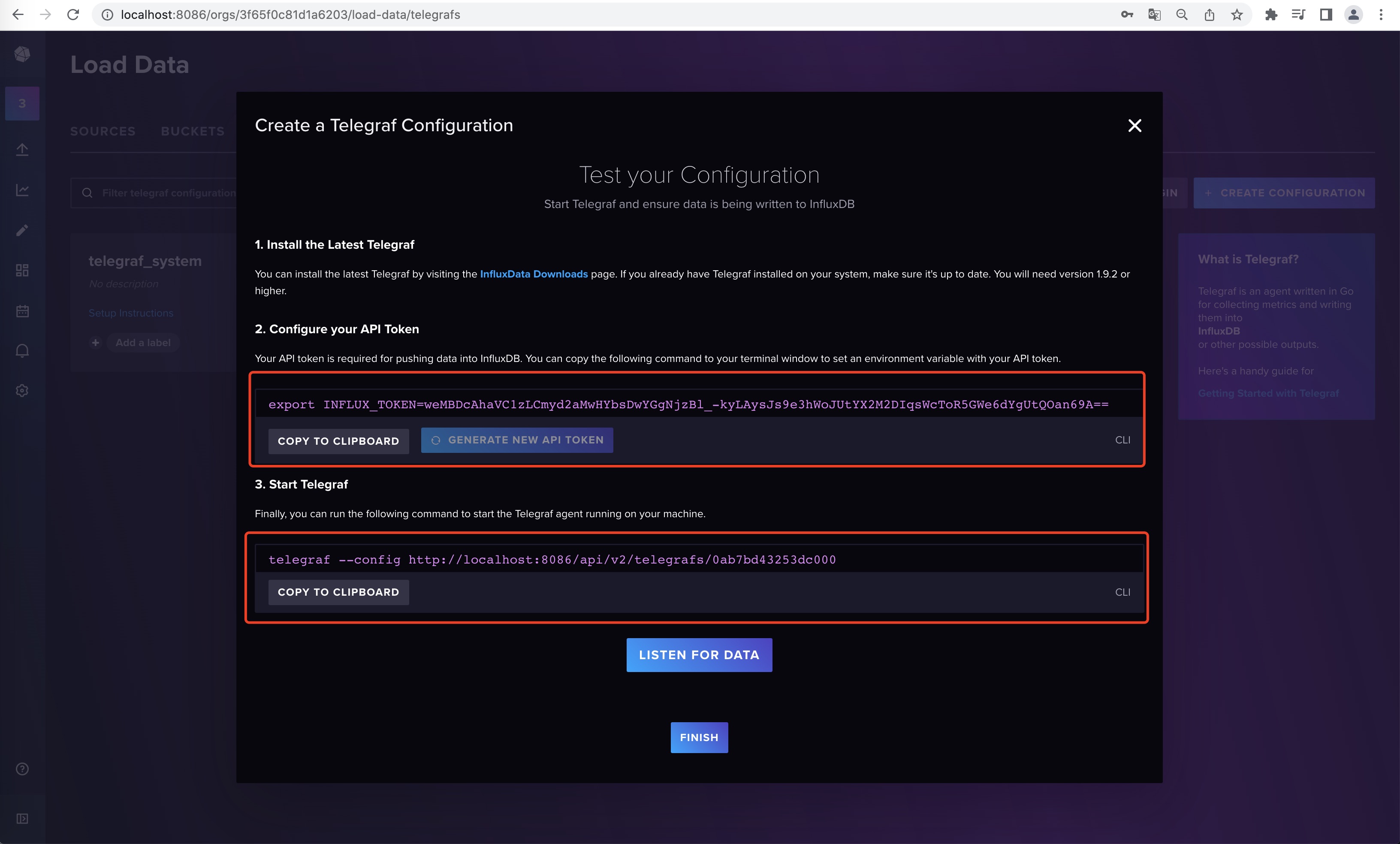Click the zoom magnifier icon in address bar
Screen dimensions: 1400x844
pos(1182,15)
